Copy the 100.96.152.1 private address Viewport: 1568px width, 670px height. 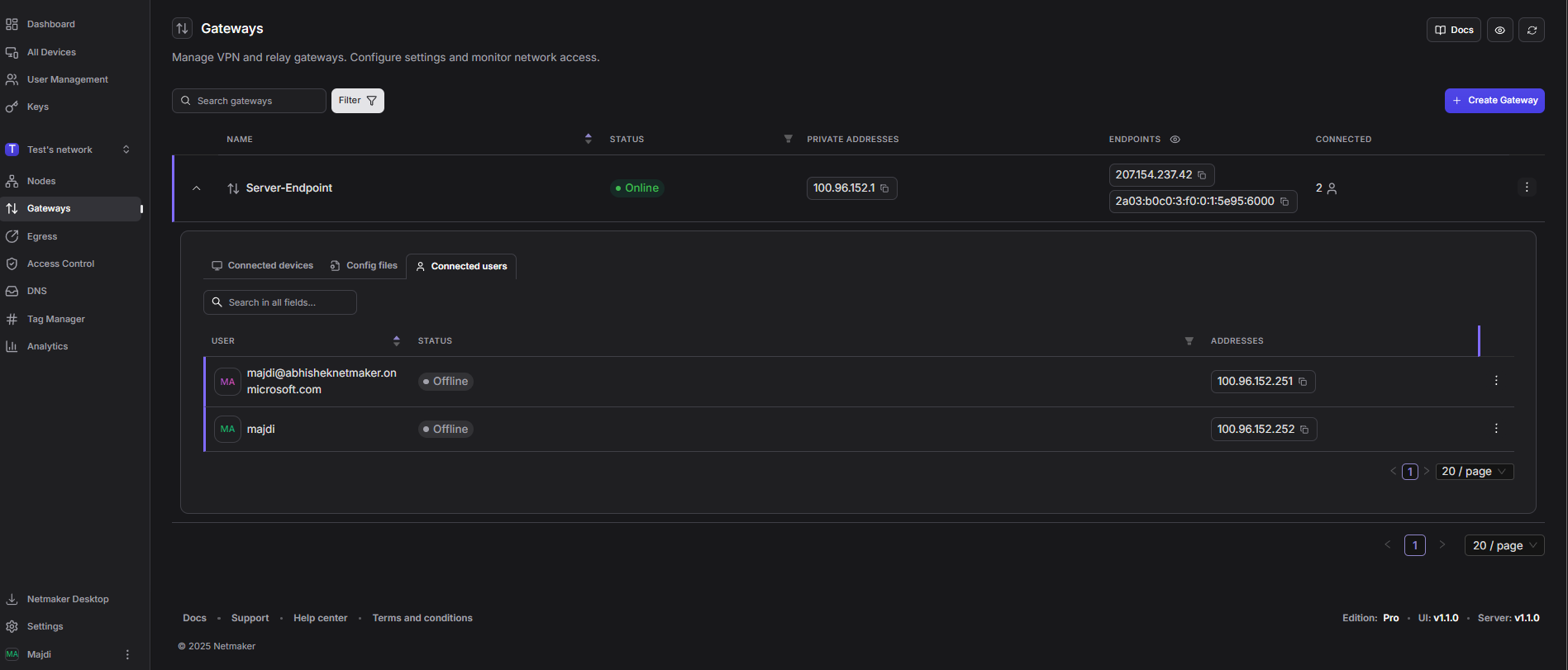pyautogui.click(x=884, y=188)
